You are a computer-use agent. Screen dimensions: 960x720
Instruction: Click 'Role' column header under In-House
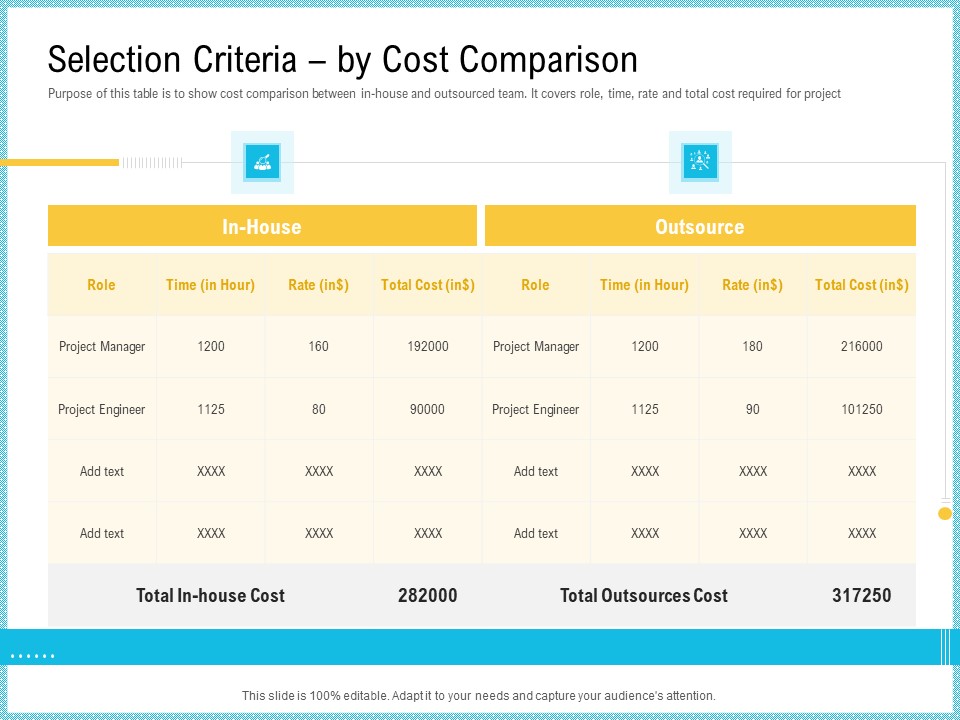101,285
